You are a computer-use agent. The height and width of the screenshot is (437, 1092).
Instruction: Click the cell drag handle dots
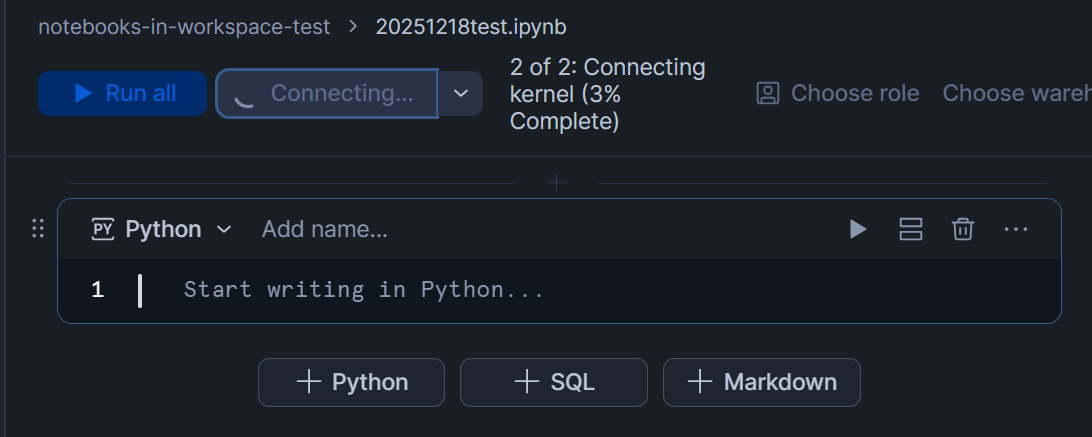click(38, 229)
